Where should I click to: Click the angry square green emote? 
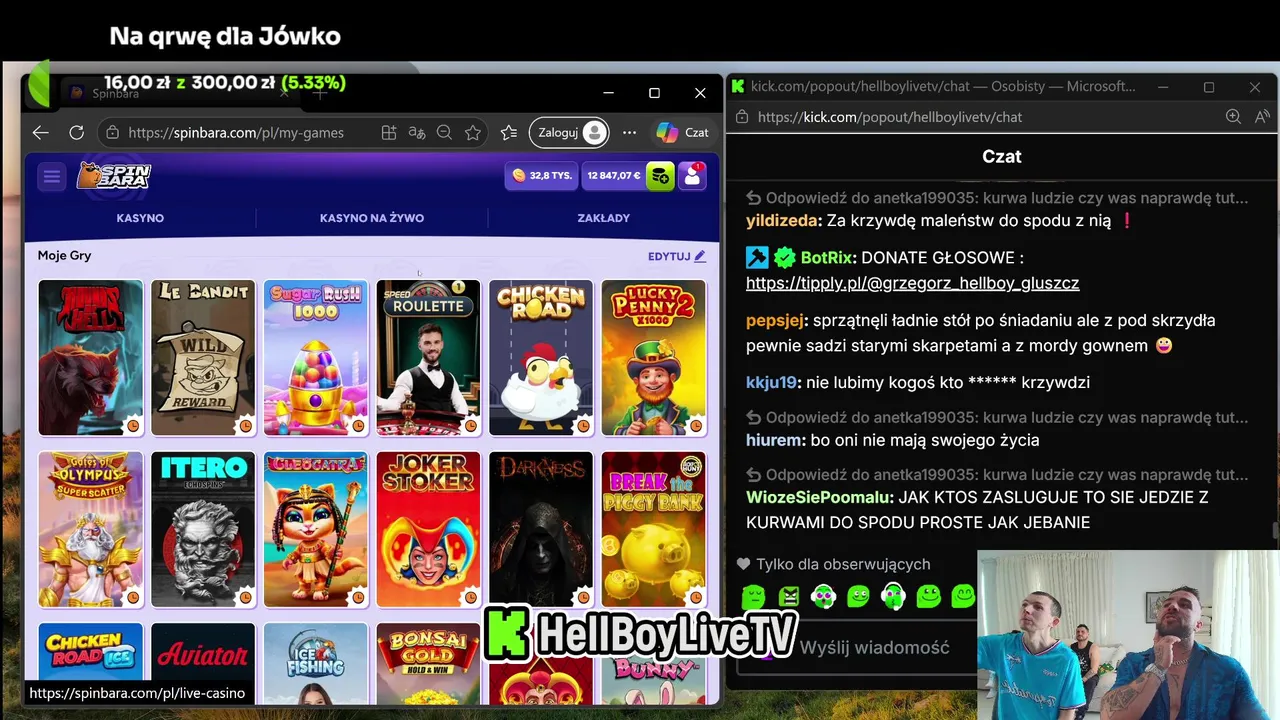click(788, 597)
